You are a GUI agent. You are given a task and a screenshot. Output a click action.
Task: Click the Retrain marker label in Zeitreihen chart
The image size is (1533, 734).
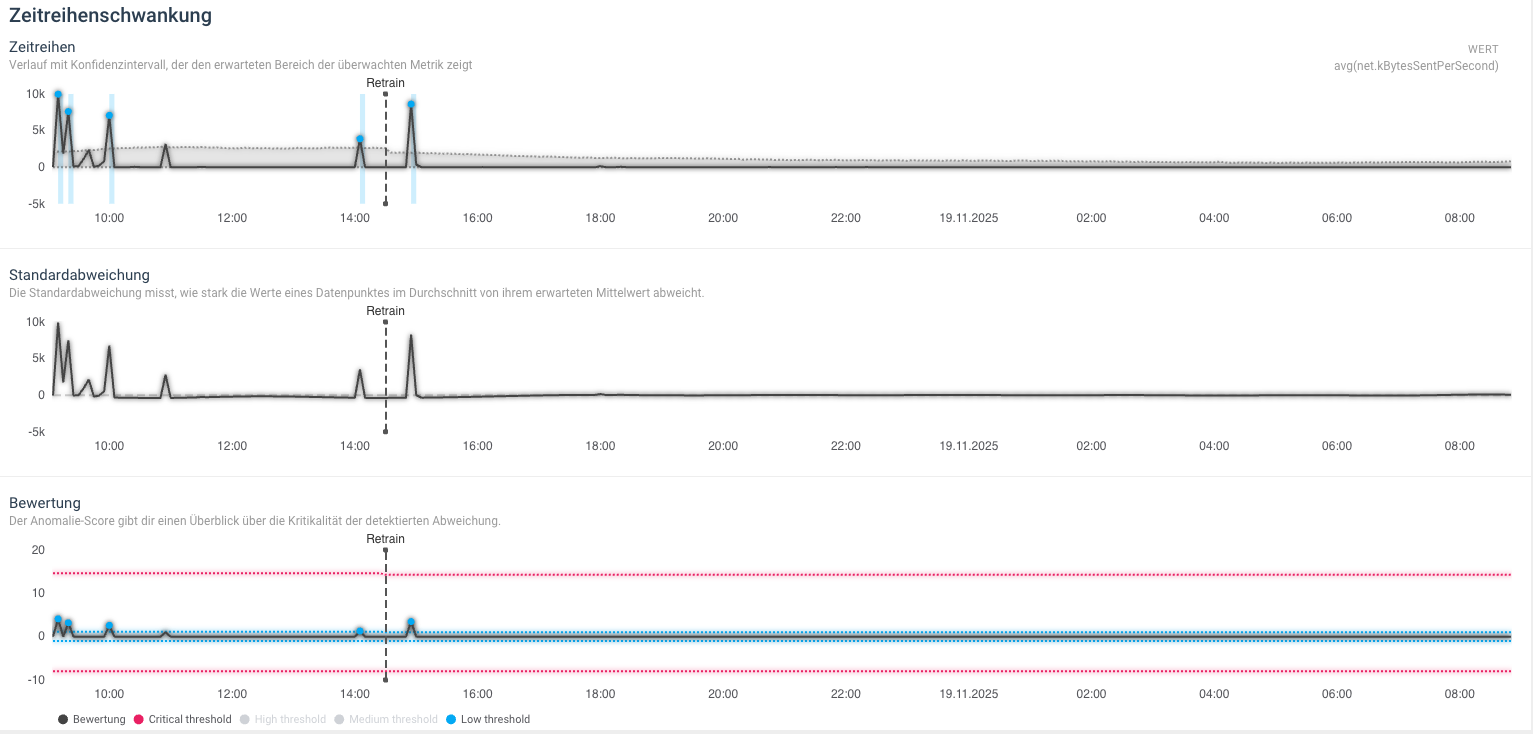385,83
